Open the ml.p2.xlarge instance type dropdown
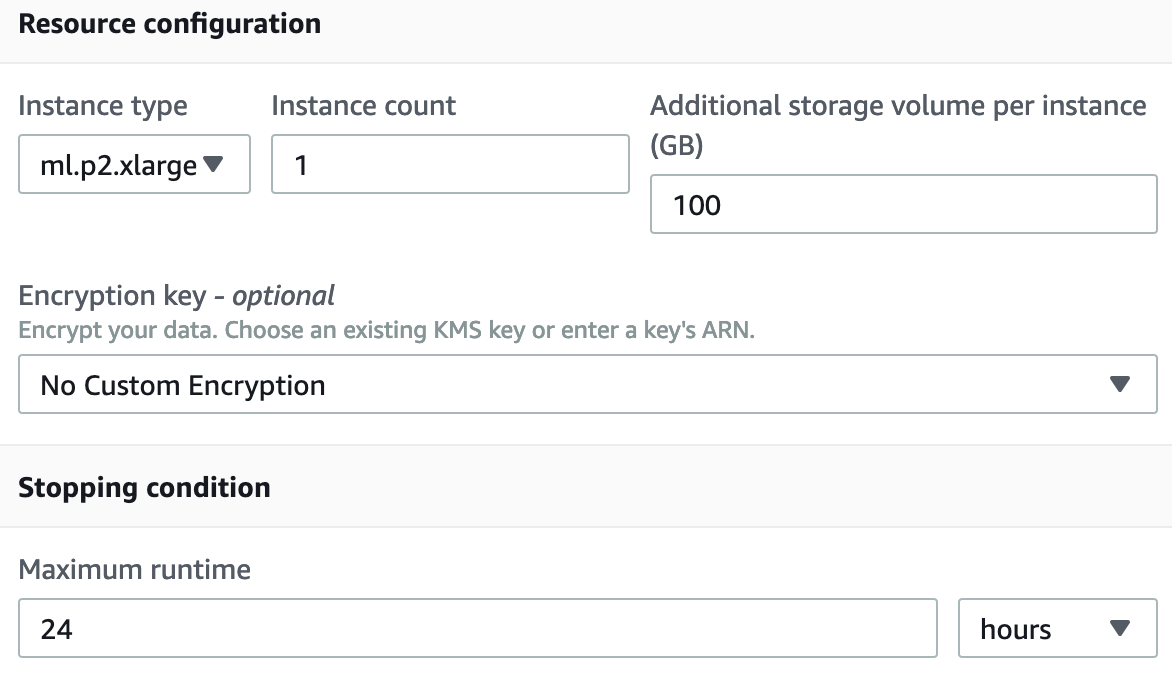The width and height of the screenshot is (1172, 674). tap(134, 164)
